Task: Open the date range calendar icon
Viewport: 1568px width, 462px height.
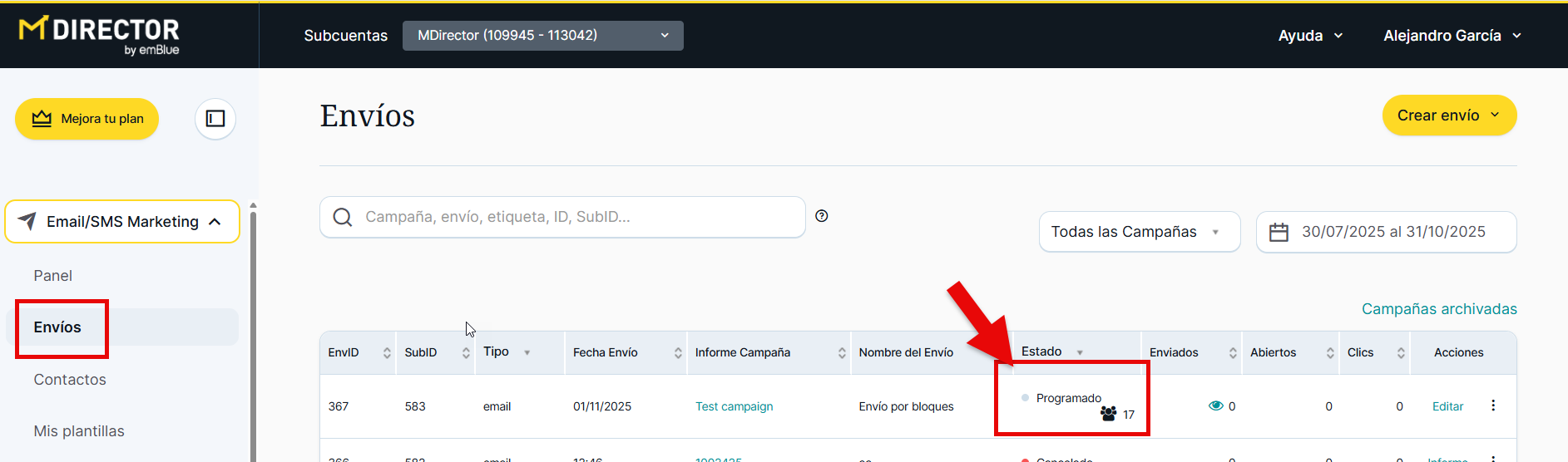Action: point(1279,233)
